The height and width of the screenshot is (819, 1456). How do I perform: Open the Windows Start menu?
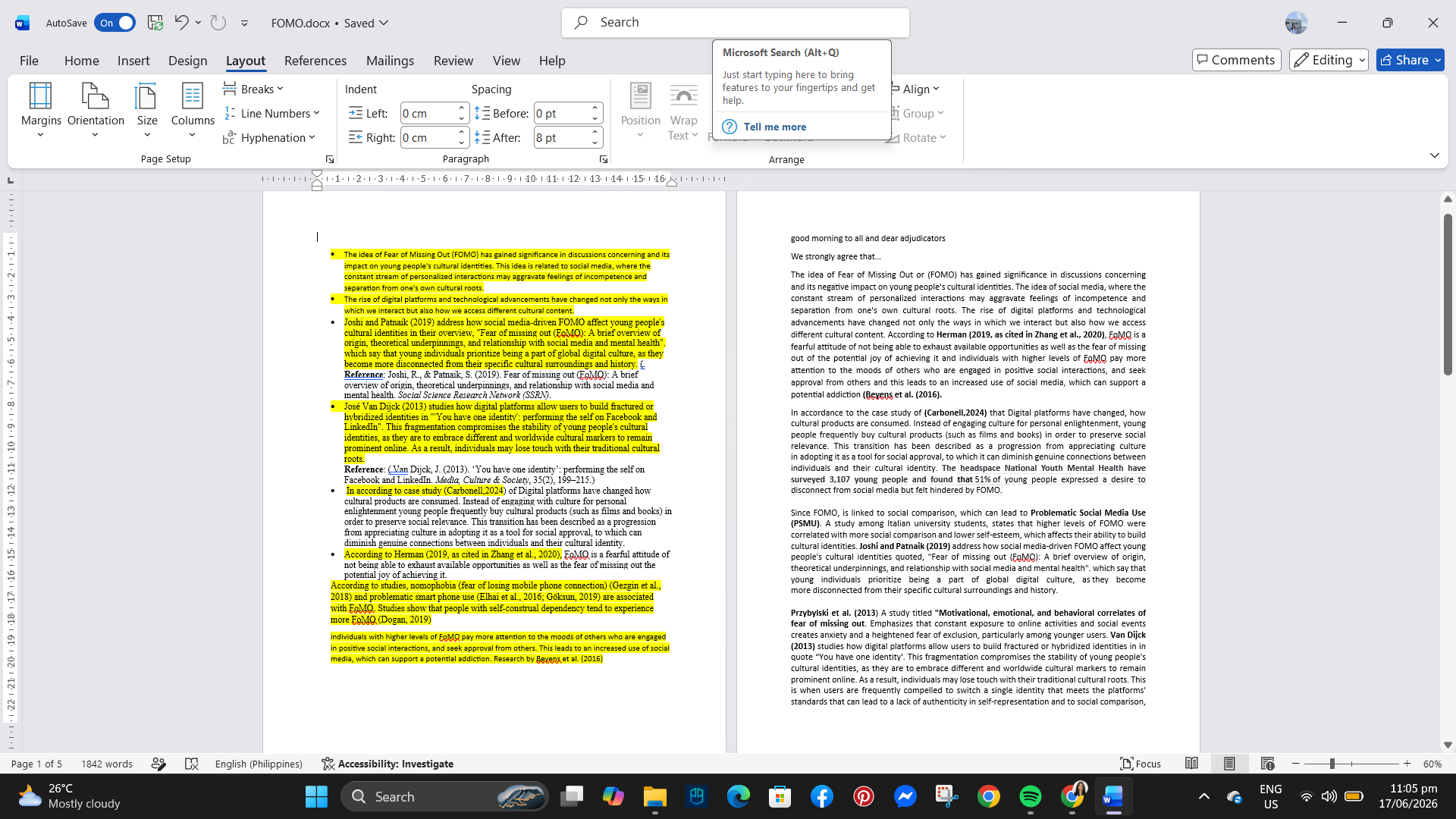point(316,797)
